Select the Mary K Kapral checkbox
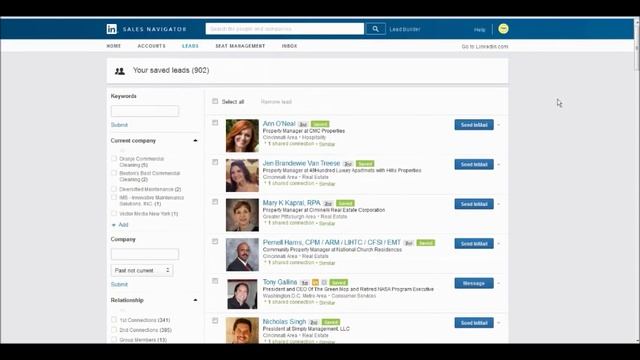Image resolution: width=640 pixels, height=360 pixels. (215, 202)
